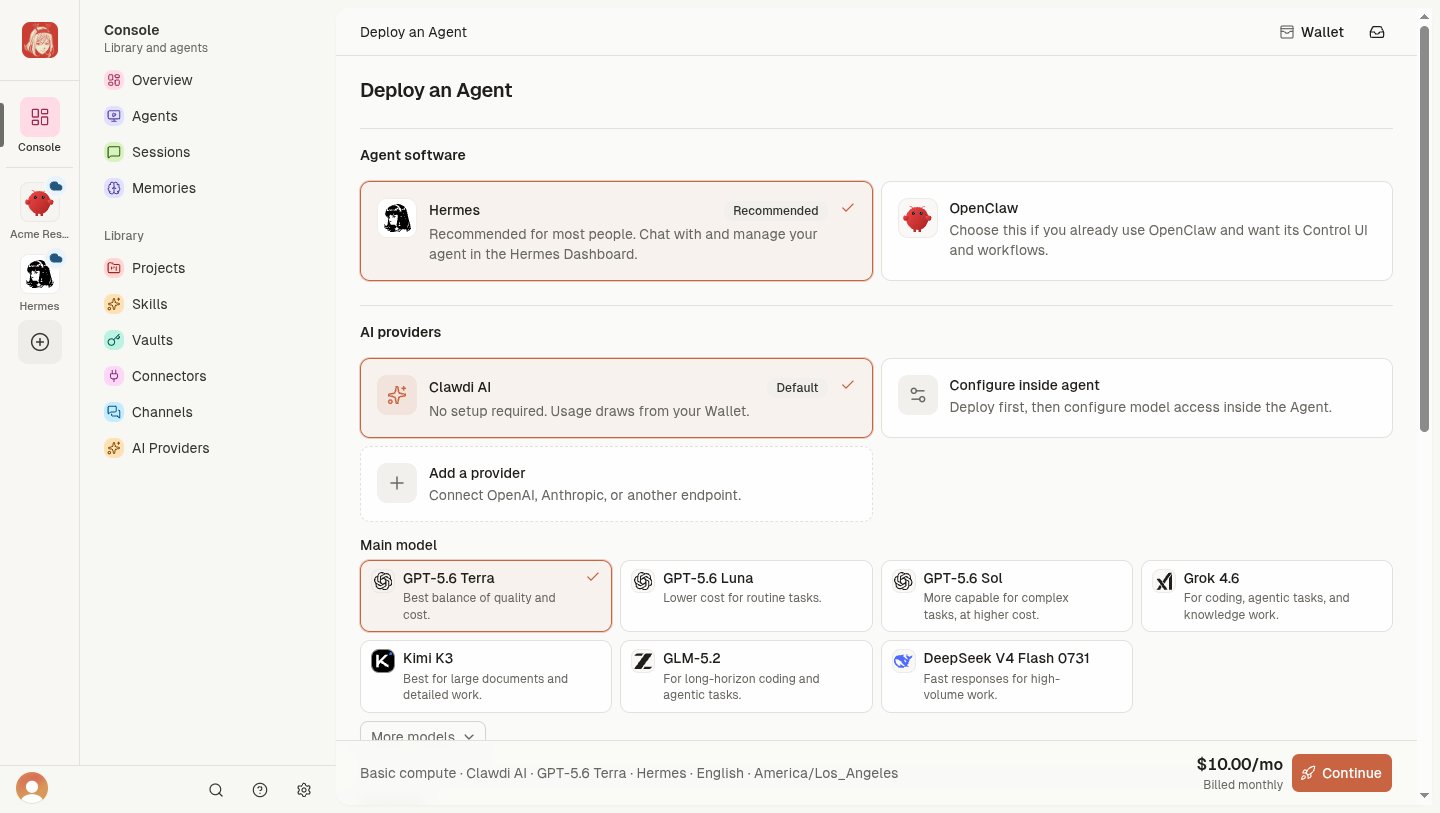1440x813 pixels.
Task: Click the scrollbar down arrow
Action: point(1425,796)
